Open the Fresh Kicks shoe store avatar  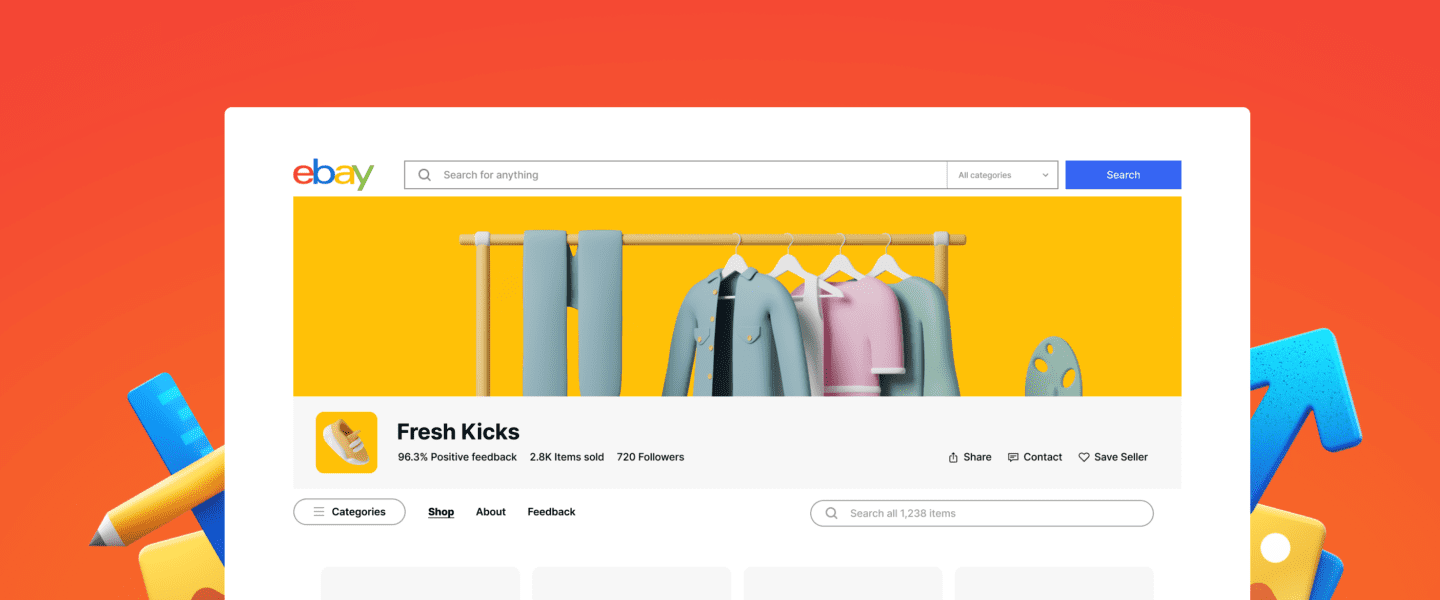pos(346,442)
